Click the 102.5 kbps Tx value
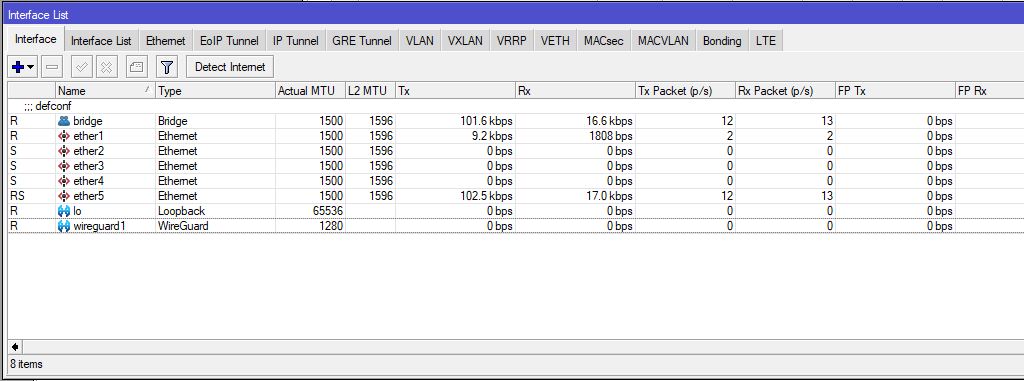The image size is (1024, 381). click(x=486, y=196)
